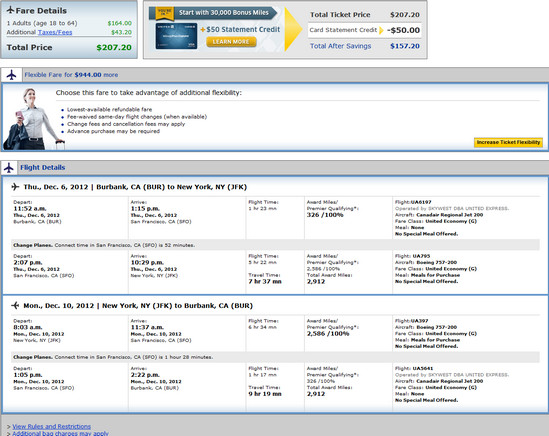Screen dimensions: 549x436
Task: Click the airplane icon beside Flight Details
Action: coord(9,168)
